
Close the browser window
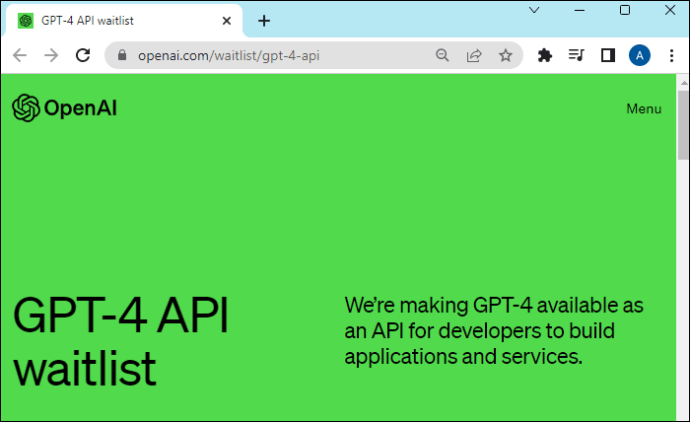[x=670, y=10]
